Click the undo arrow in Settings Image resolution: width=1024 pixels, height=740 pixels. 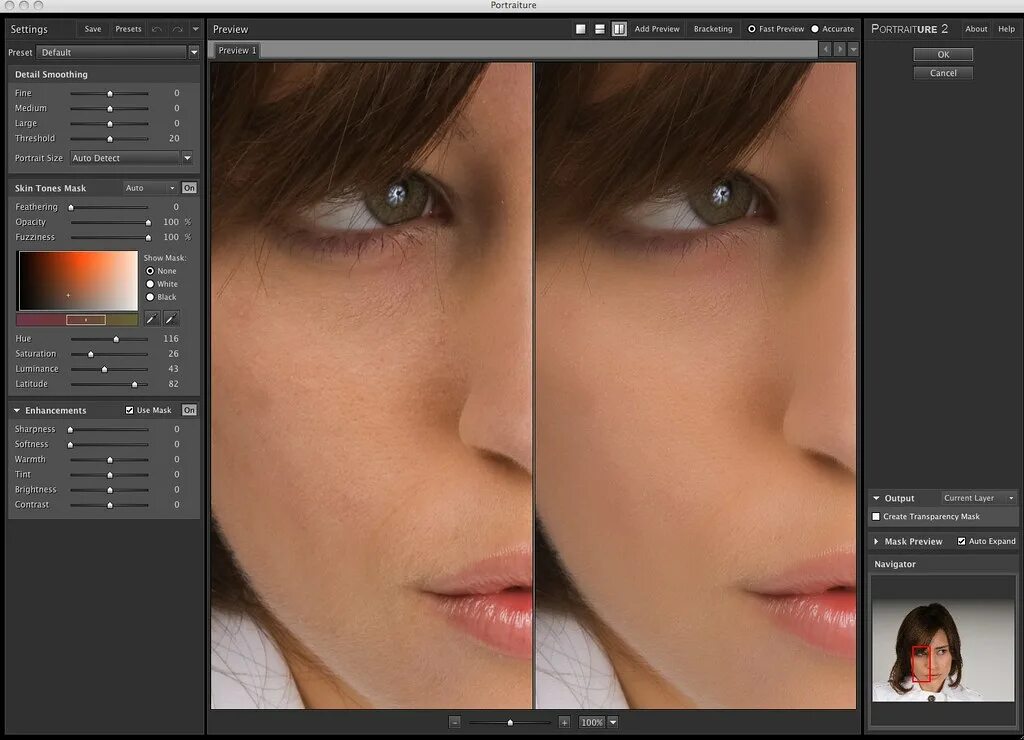(157, 29)
